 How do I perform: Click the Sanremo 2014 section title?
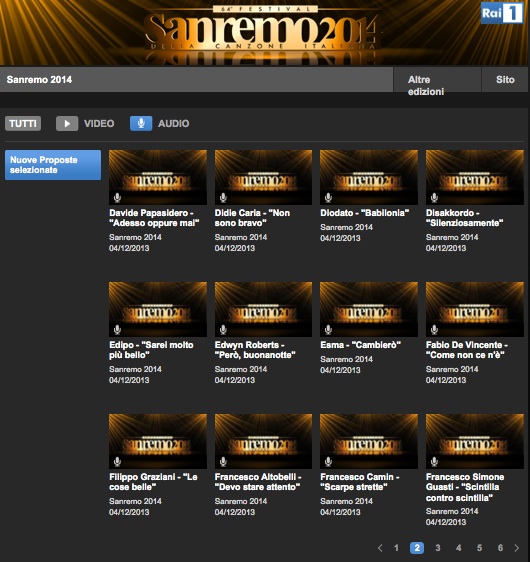39,80
